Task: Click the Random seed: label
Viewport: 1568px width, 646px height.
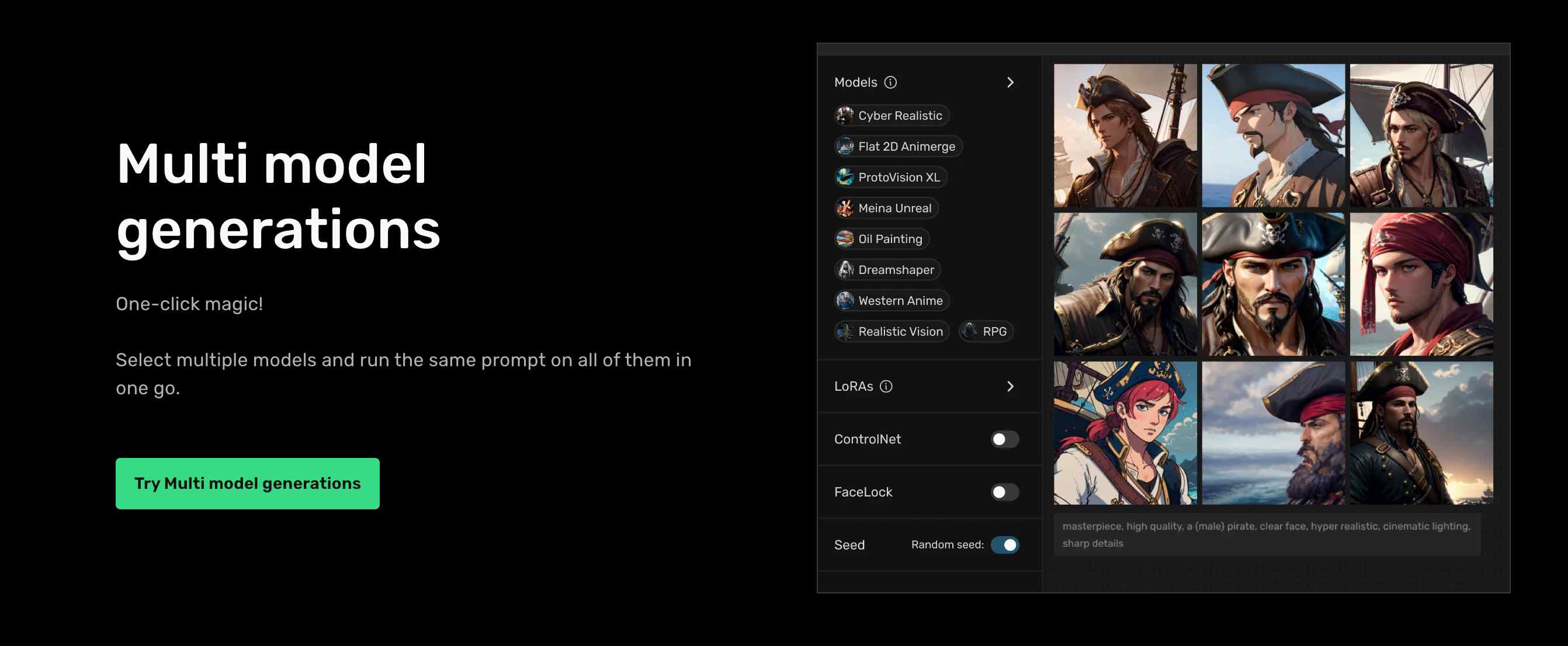Action: point(947,545)
